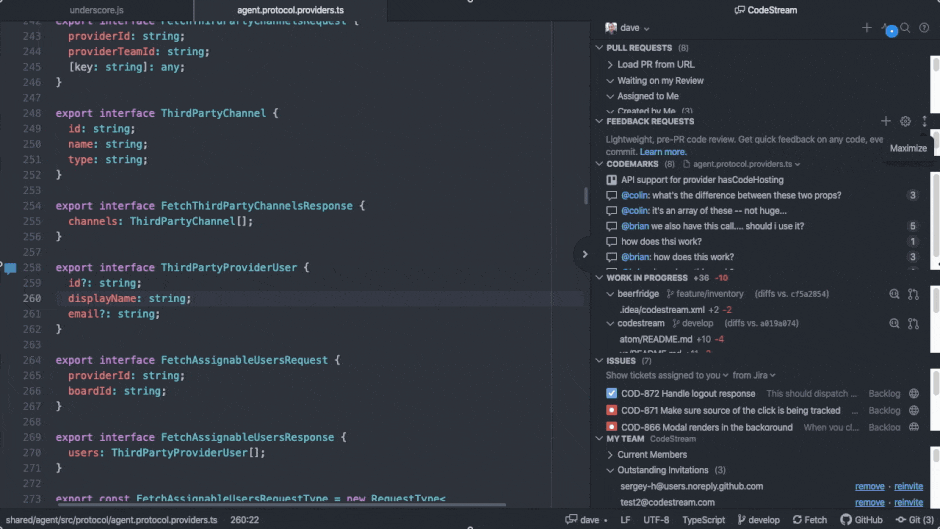Screen dimensions: 940x529
Task: Remove test2@codestream.com invitation
Action: tap(869, 503)
